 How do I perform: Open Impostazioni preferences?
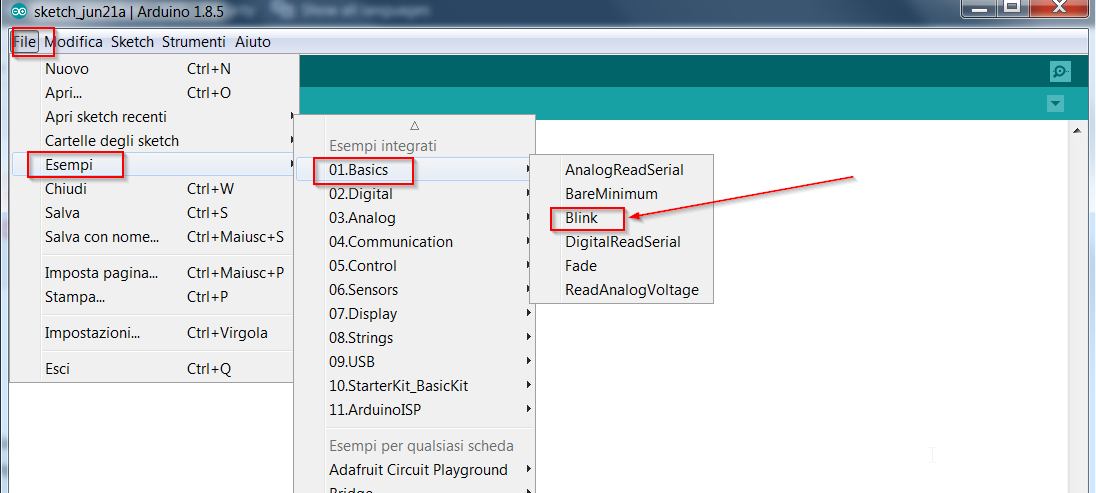[93, 333]
